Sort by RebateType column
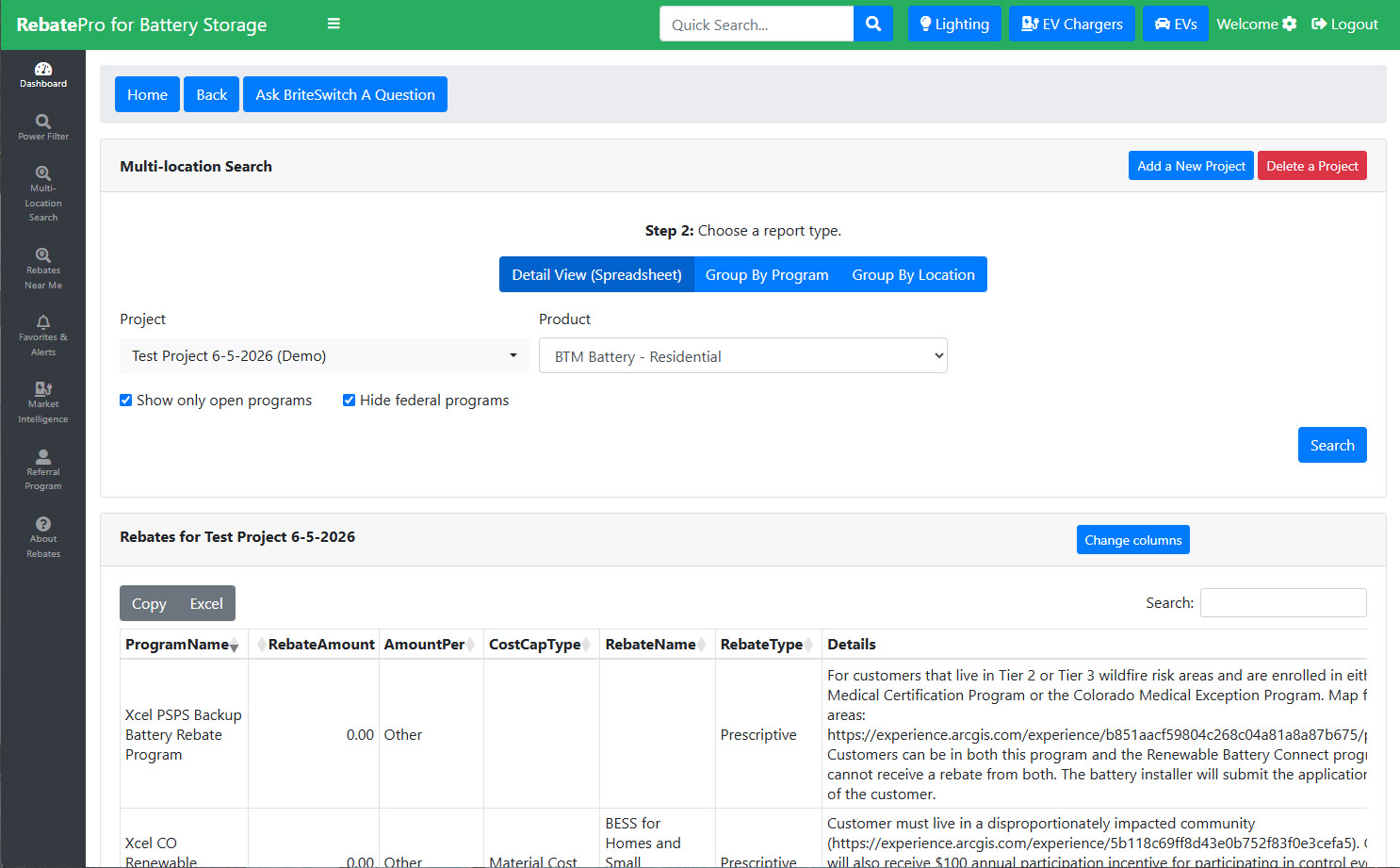Viewport: 1400px width, 868px height. point(769,645)
